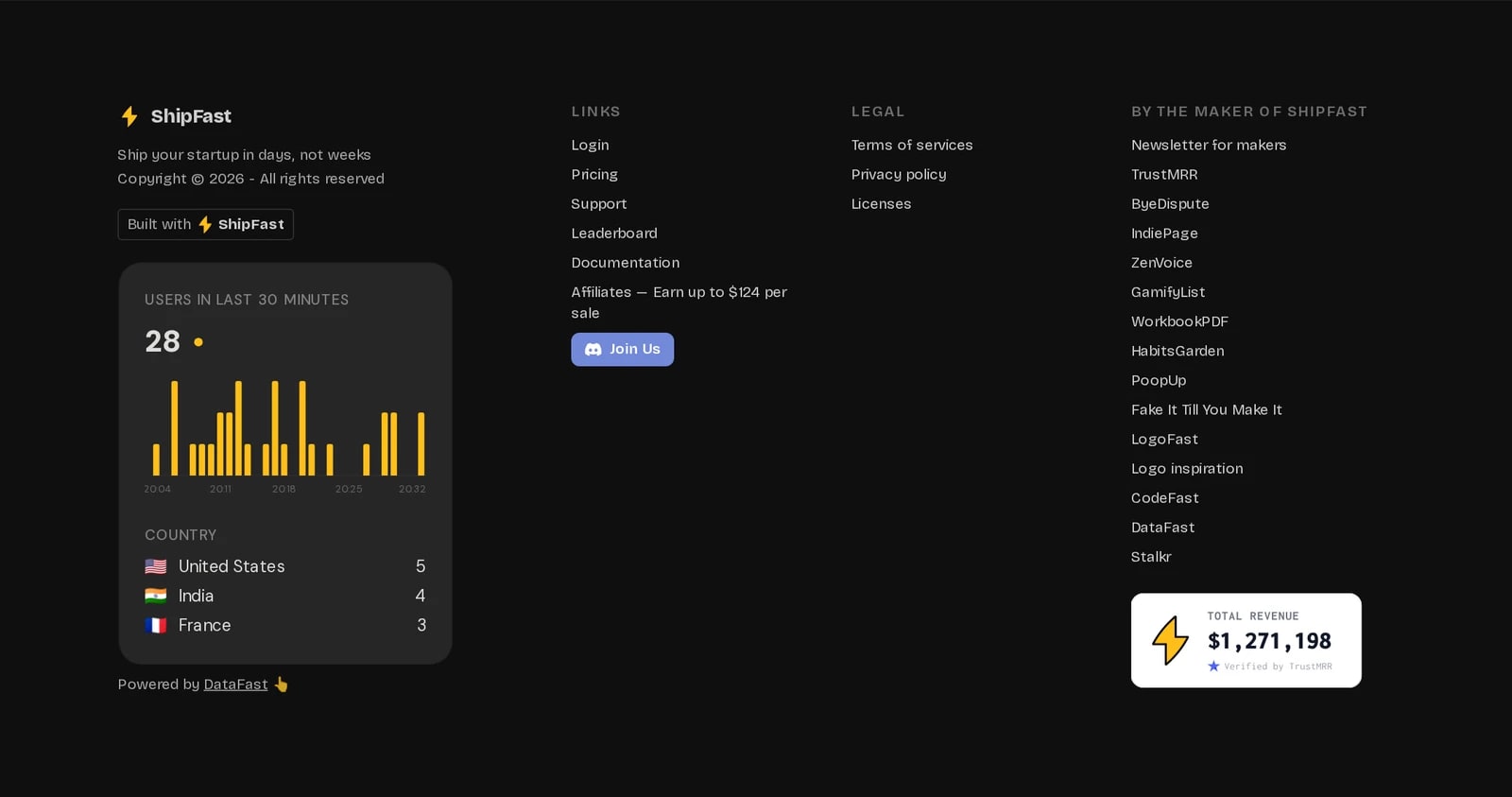
Task: Open the Pricing link
Action: pos(594,174)
